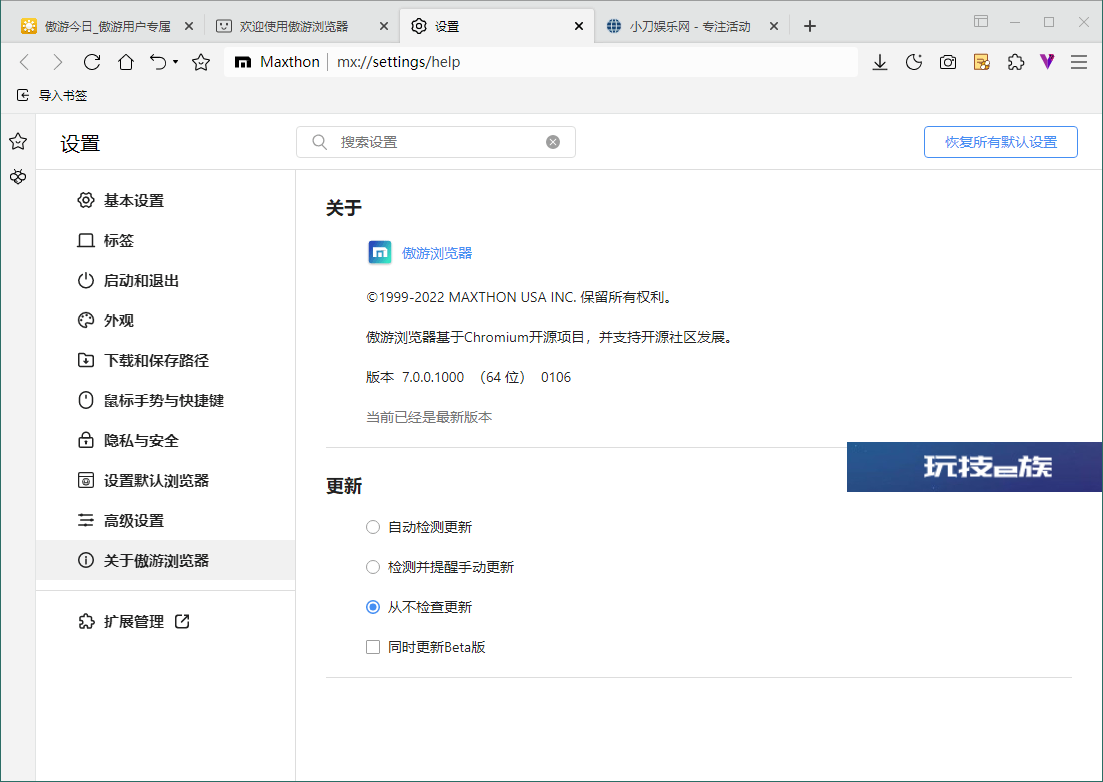Screen dimensions: 1103x782
Task: Open 高级设置 section
Action: 165,521
